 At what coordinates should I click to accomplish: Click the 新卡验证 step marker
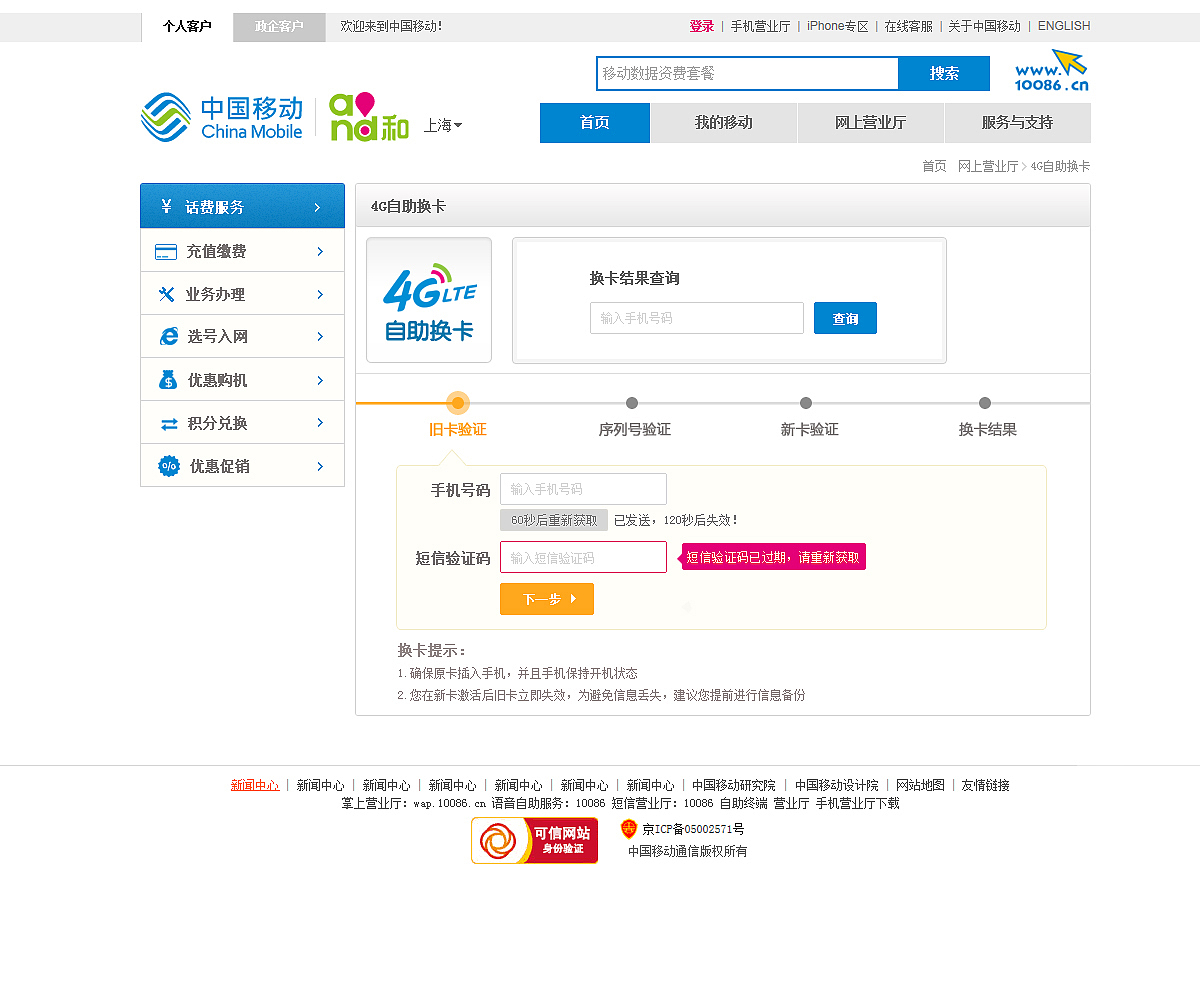(806, 403)
